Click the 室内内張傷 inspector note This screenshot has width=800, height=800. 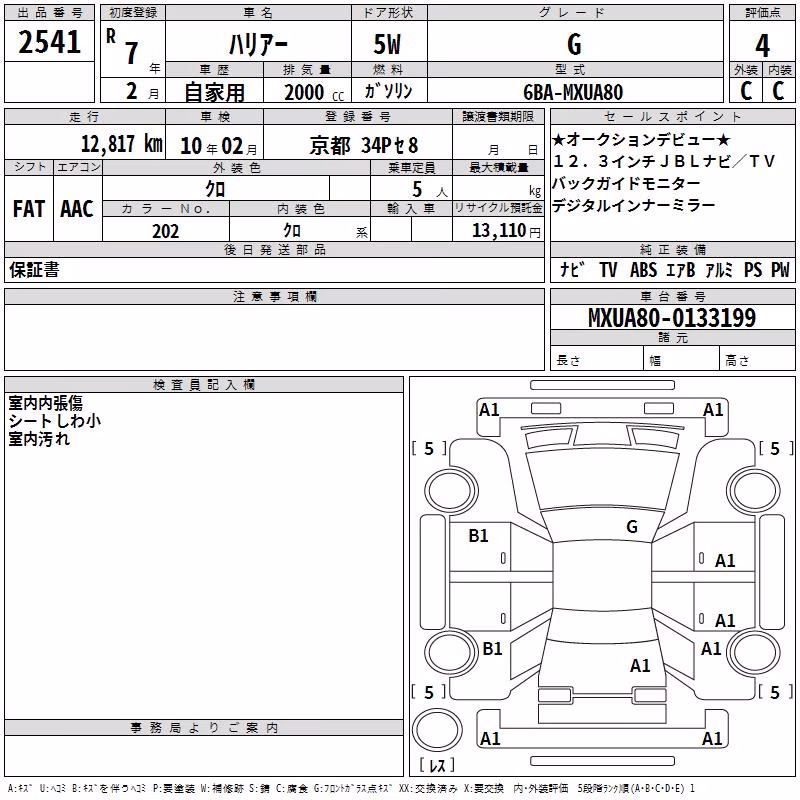point(45,403)
